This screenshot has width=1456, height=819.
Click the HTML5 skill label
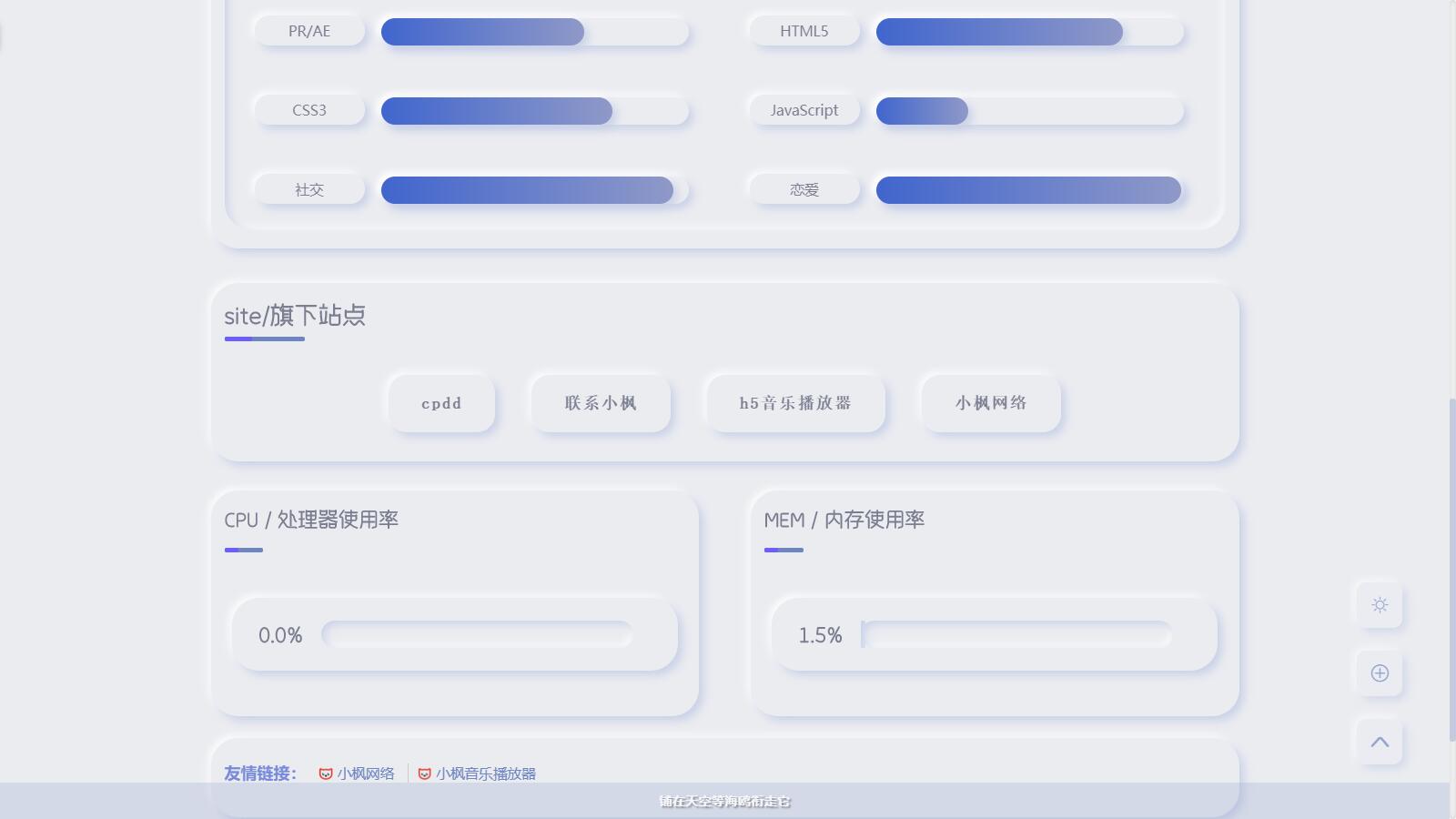coord(804,31)
